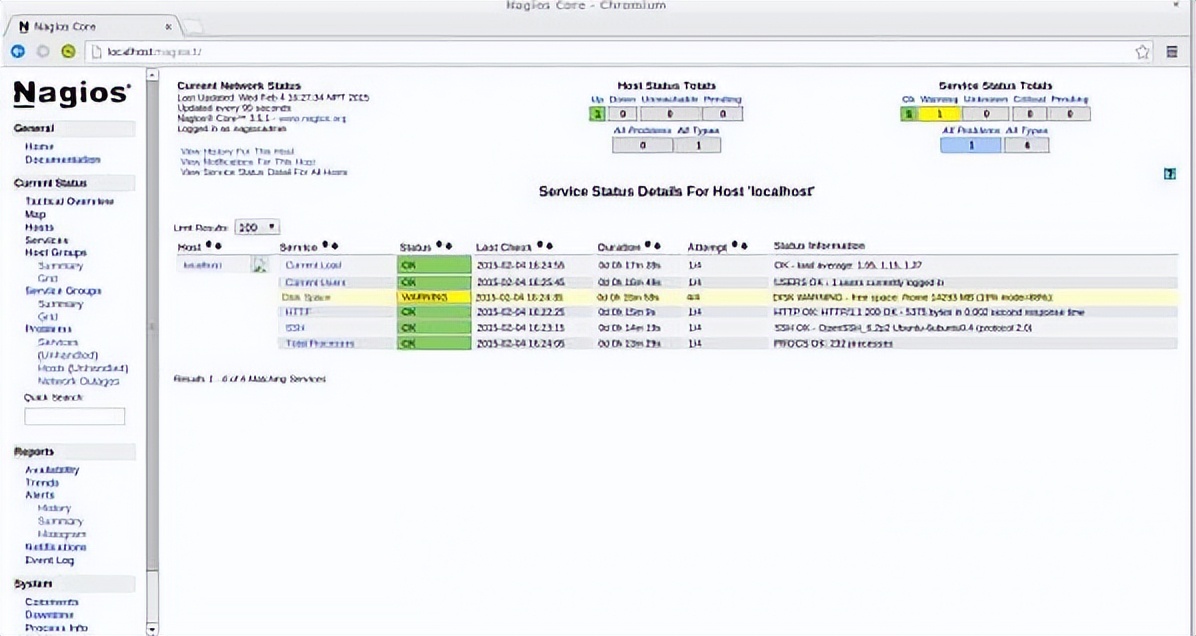Click the Nagios logo in the sidebar
This screenshot has height=636, width=1196.
(71, 94)
